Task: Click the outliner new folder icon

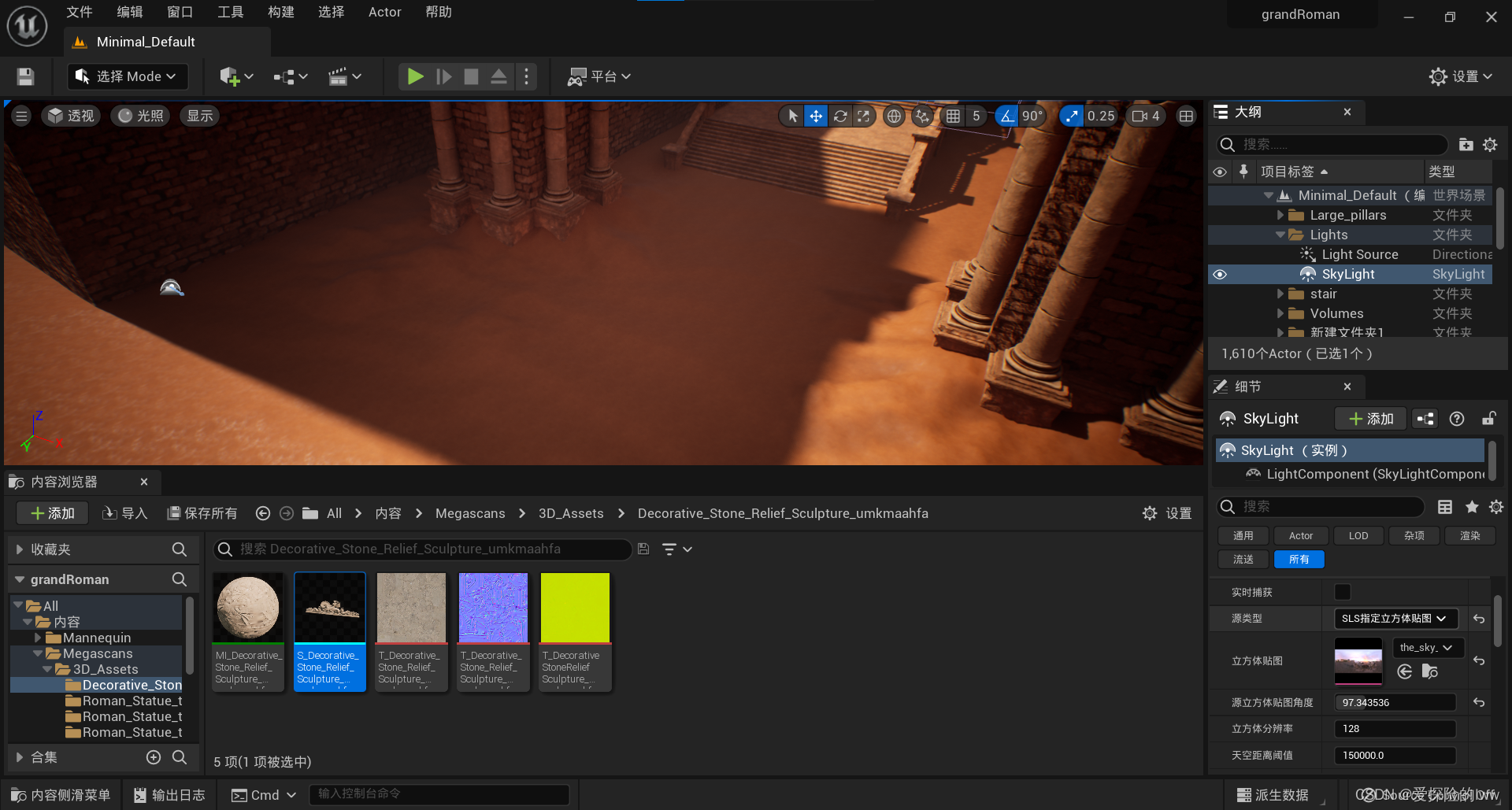Action: 1466,145
